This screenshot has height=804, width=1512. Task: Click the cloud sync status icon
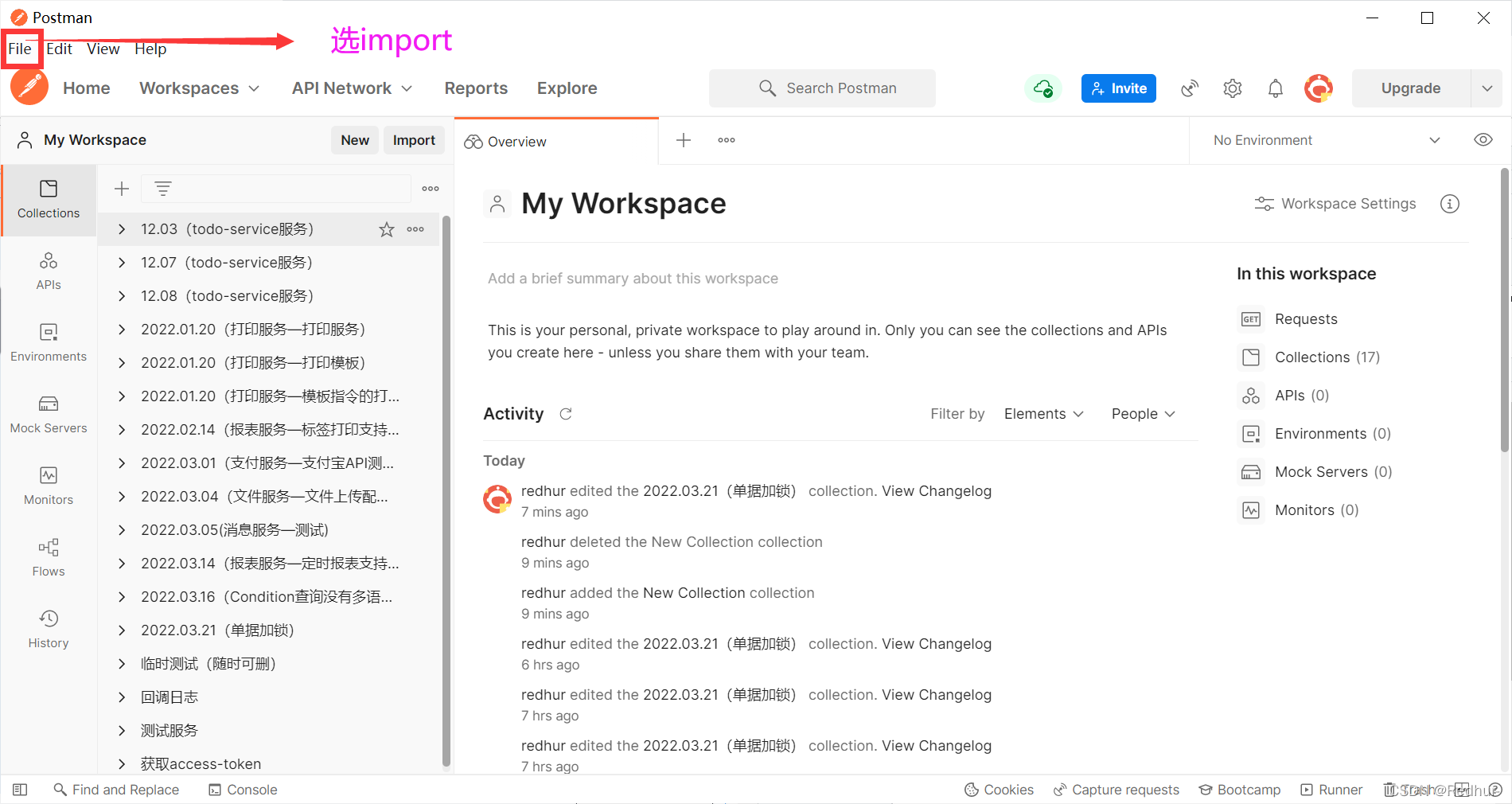1042,88
